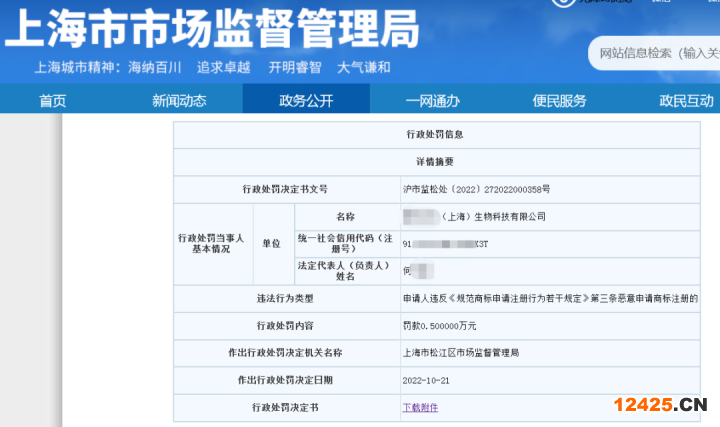Click the 行政处罚当事人基本情况 cell

pyautogui.click(x=213, y=244)
